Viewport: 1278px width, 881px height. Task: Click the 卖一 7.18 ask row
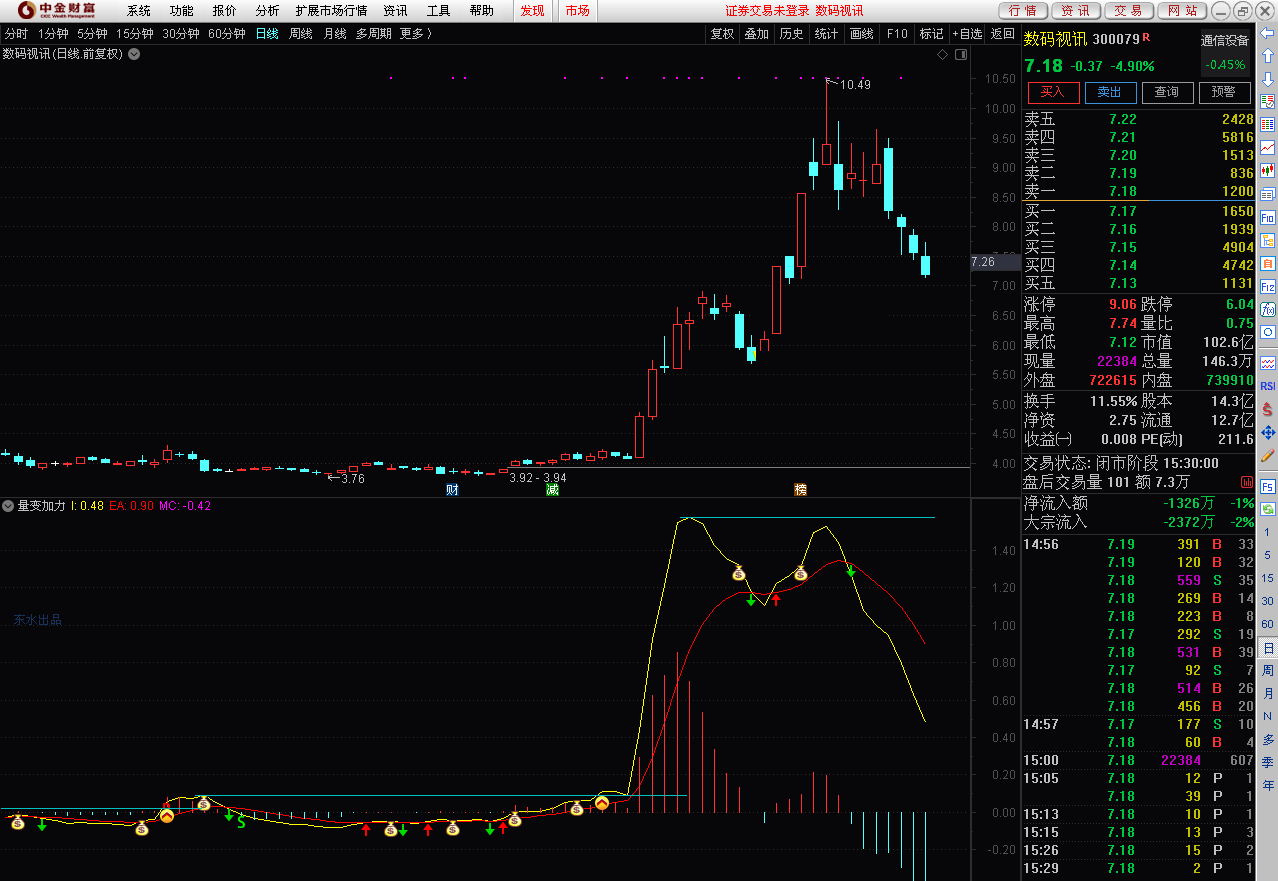click(x=1138, y=191)
